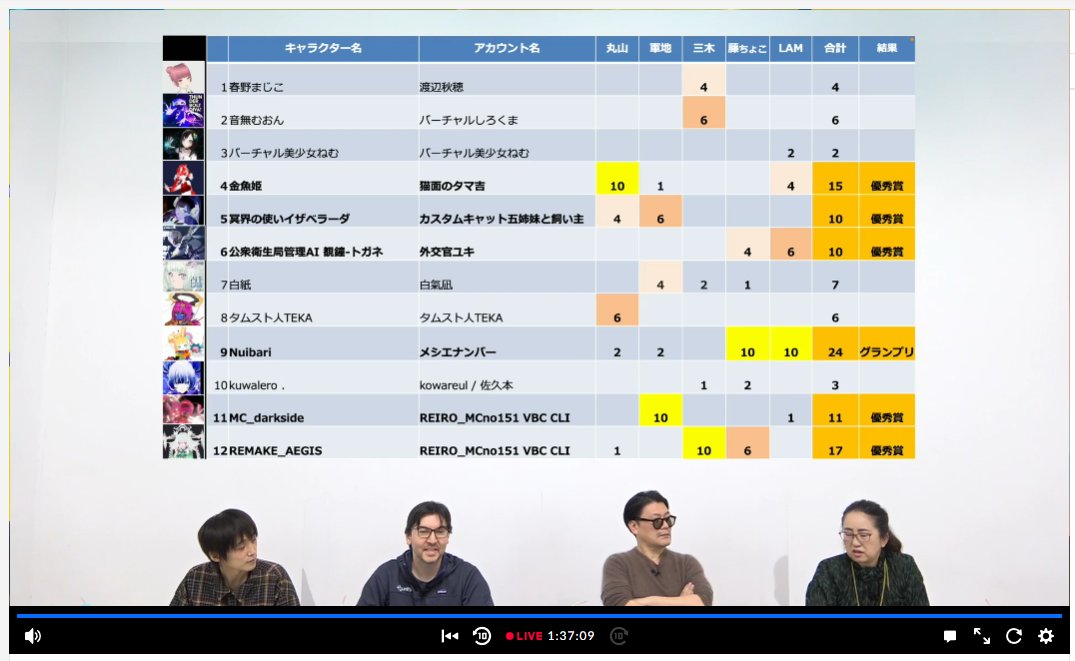Click the アカウント名 column header
This screenshot has width=1075, height=661.
tap(507, 48)
